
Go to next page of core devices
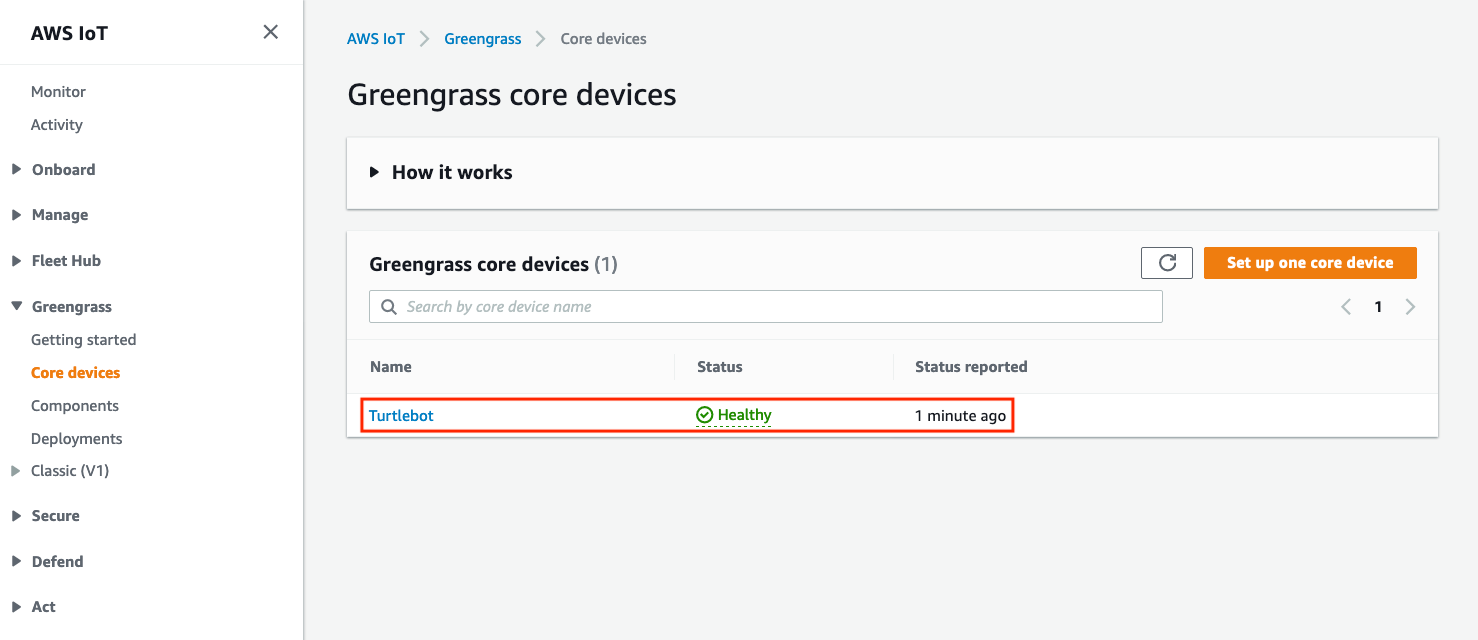[1410, 307]
